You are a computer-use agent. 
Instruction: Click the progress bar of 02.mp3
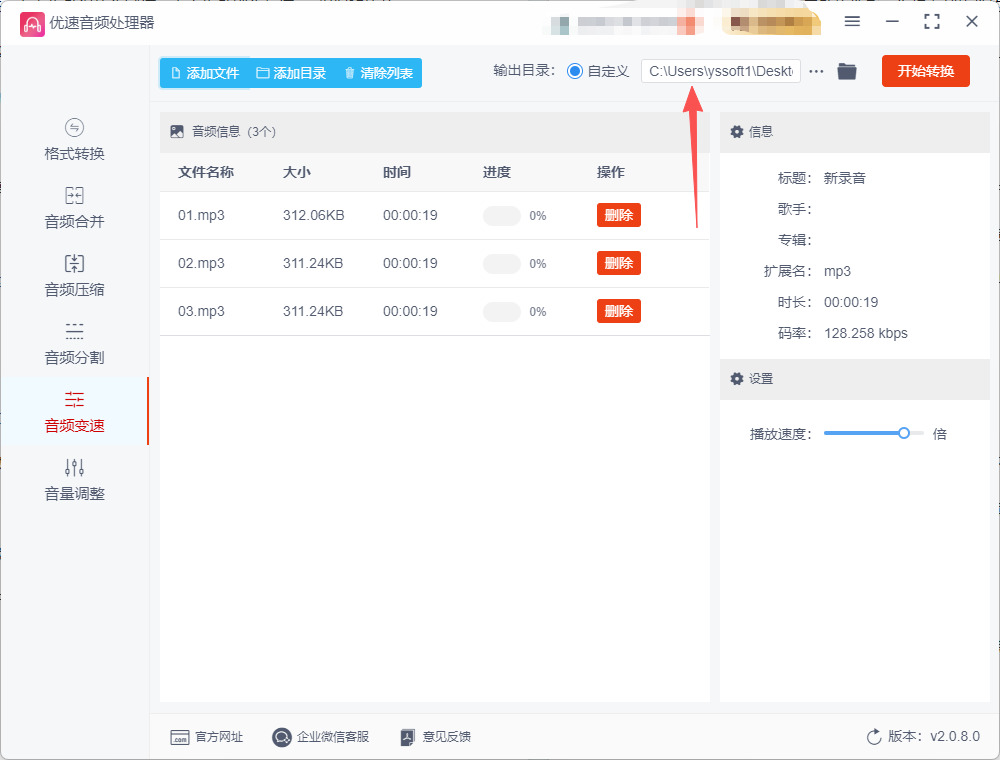pos(502,263)
